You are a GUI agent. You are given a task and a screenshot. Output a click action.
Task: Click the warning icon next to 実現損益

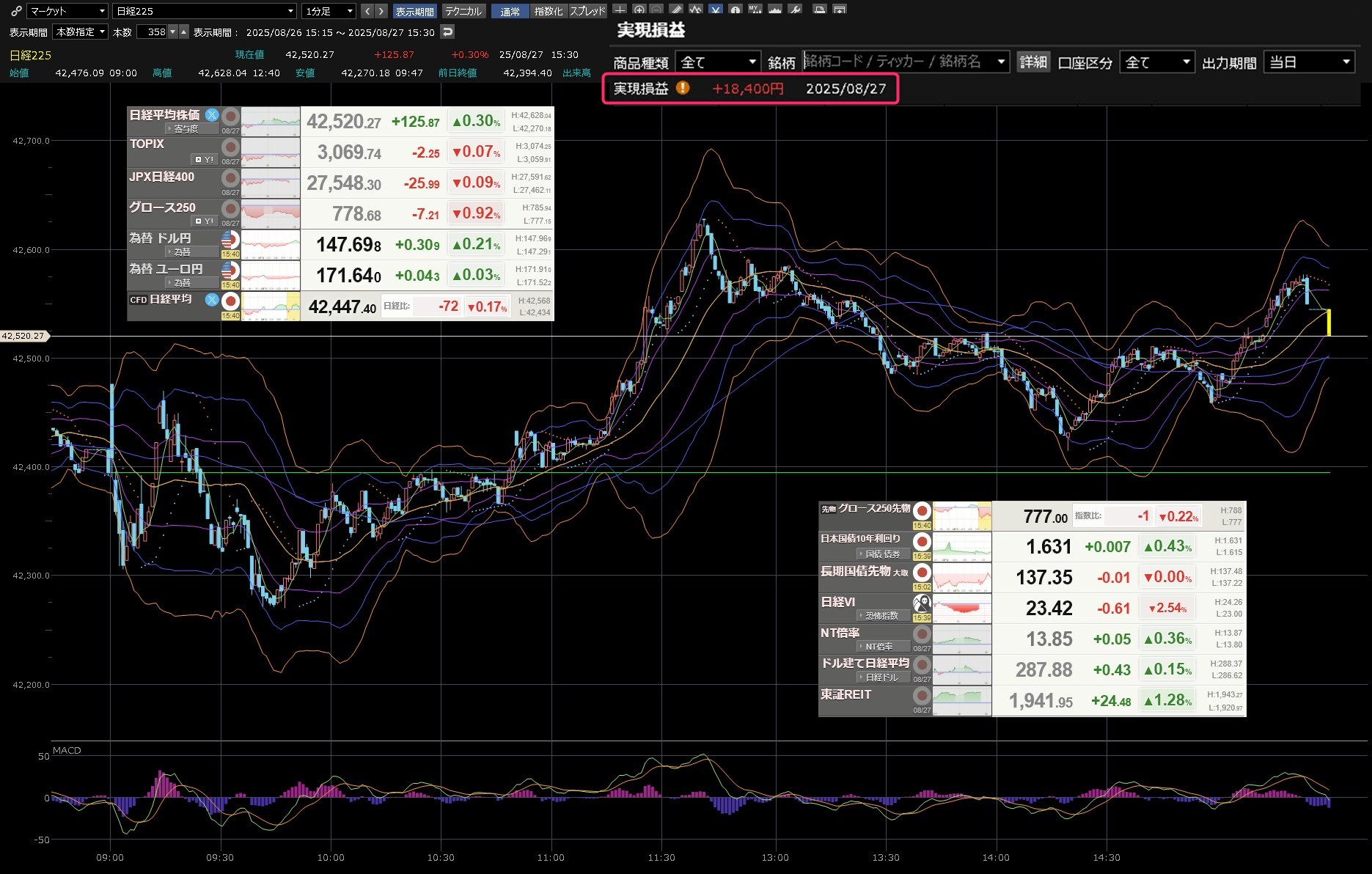tap(683, 88)
